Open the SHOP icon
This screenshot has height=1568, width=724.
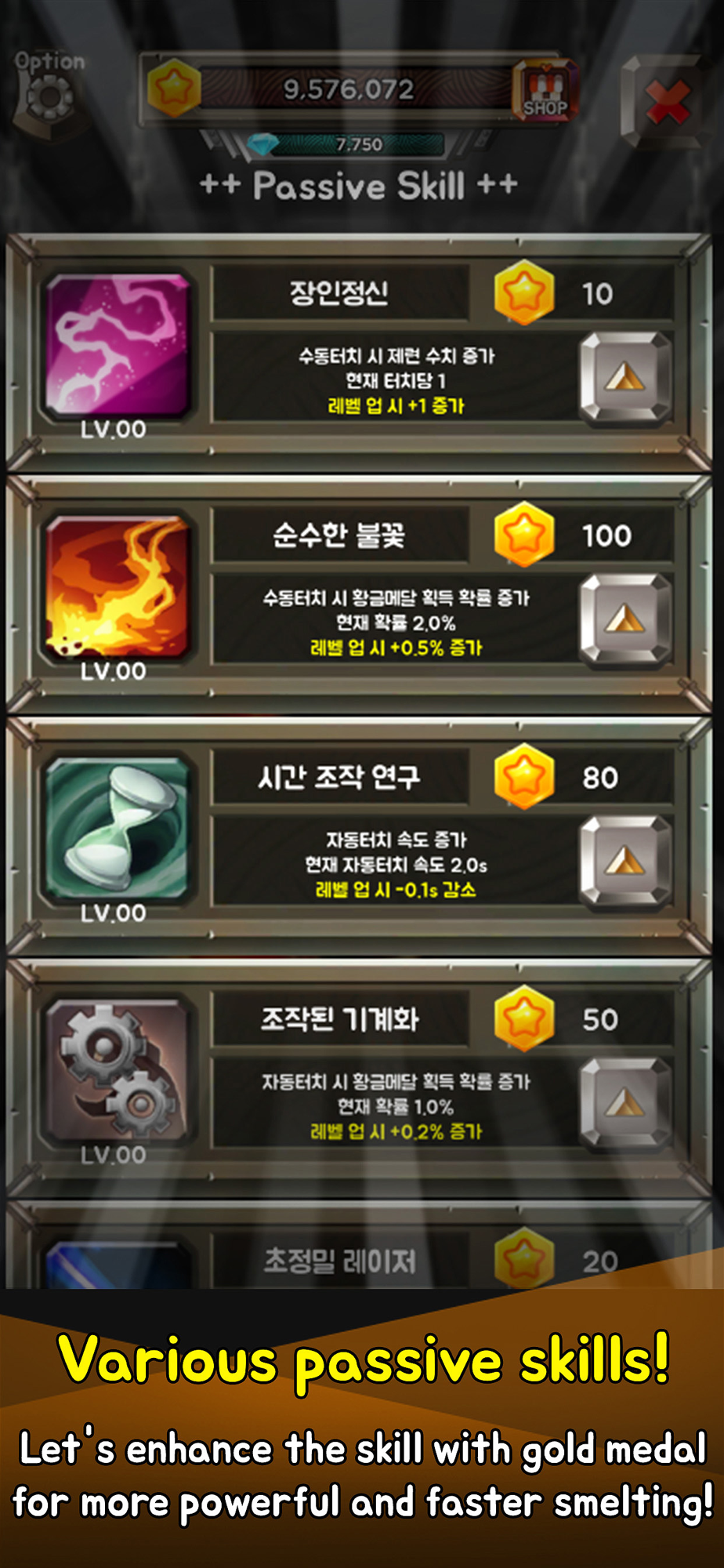tap(545, 91)
